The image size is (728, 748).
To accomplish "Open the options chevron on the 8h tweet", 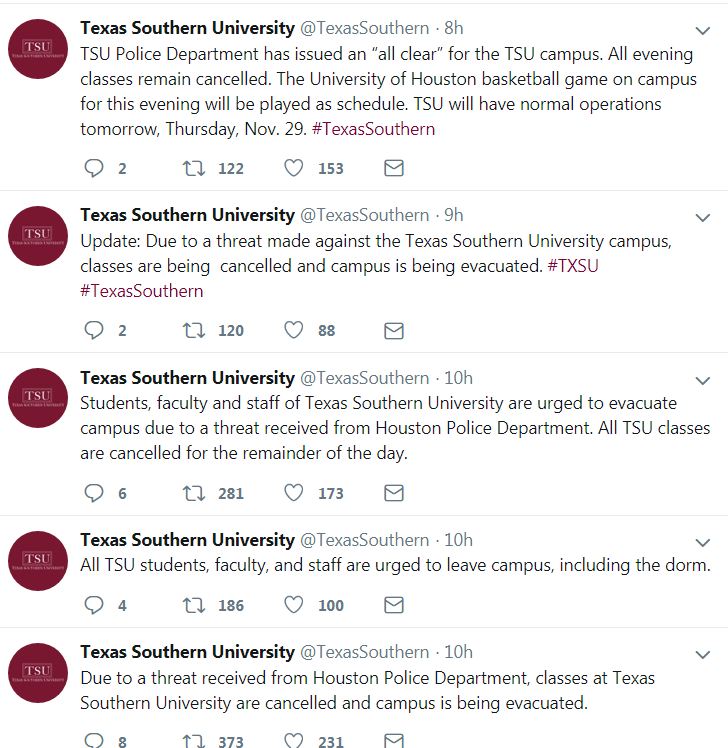I will pos(703,31).
